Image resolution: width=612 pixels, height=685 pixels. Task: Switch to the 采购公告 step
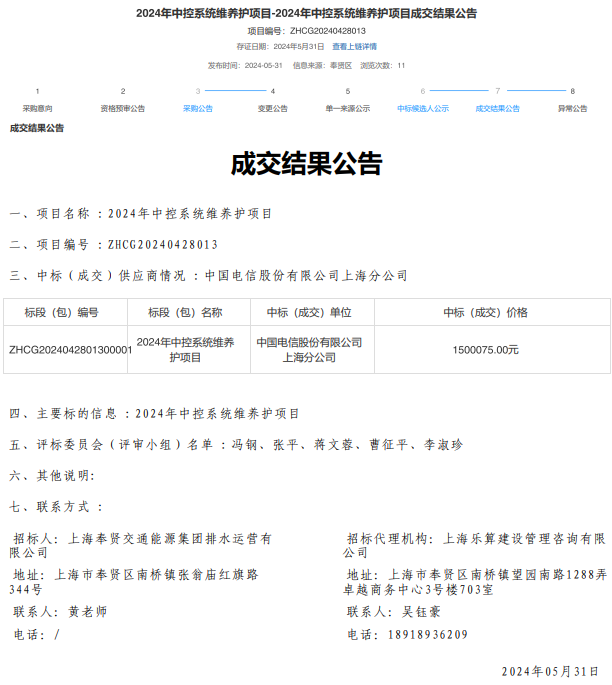click(x=197, y=108)
